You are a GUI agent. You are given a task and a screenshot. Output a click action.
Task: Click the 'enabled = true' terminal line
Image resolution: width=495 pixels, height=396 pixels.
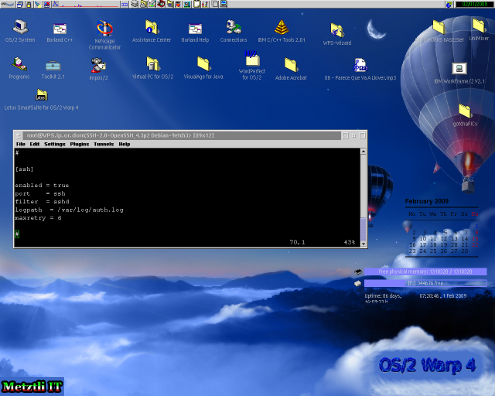(x=42, y=185)
